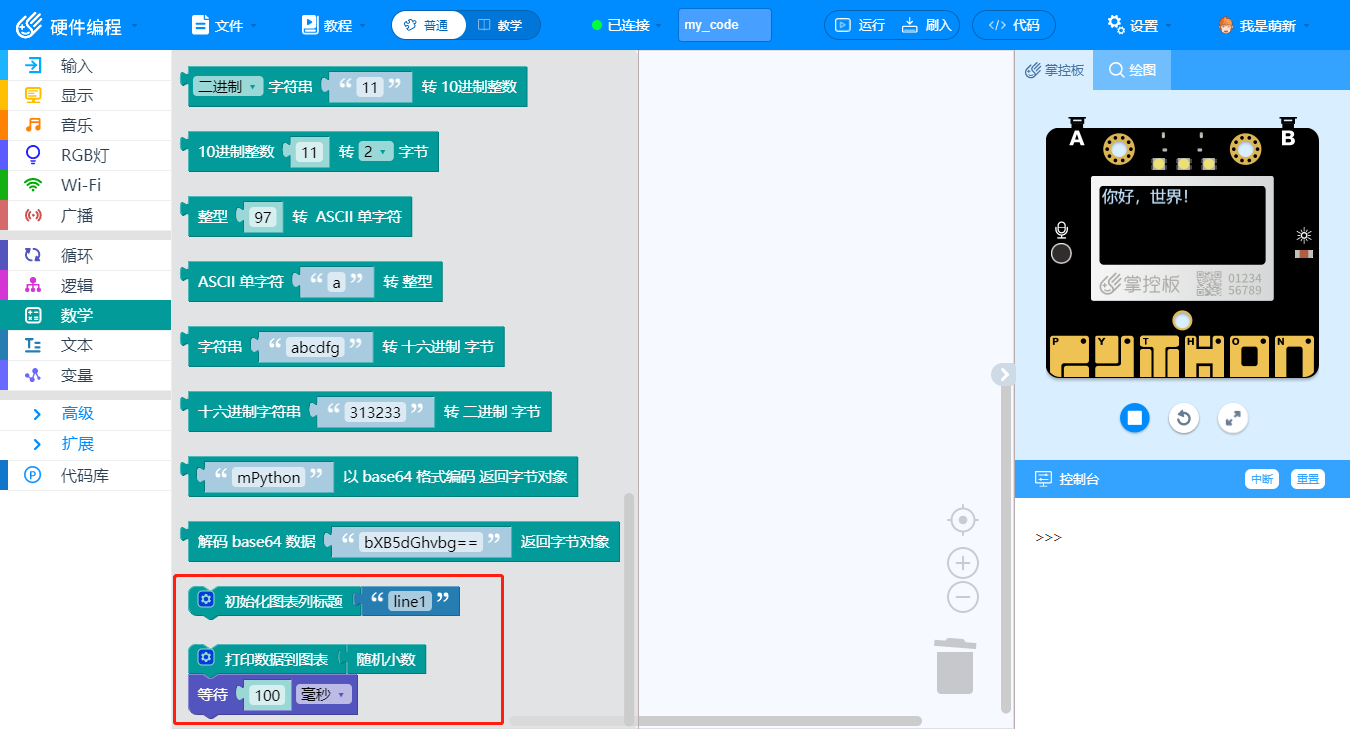Open the 代码 code view
Image resolution: width=1350 pixels, height=729 pixels.
[1013, 25]
